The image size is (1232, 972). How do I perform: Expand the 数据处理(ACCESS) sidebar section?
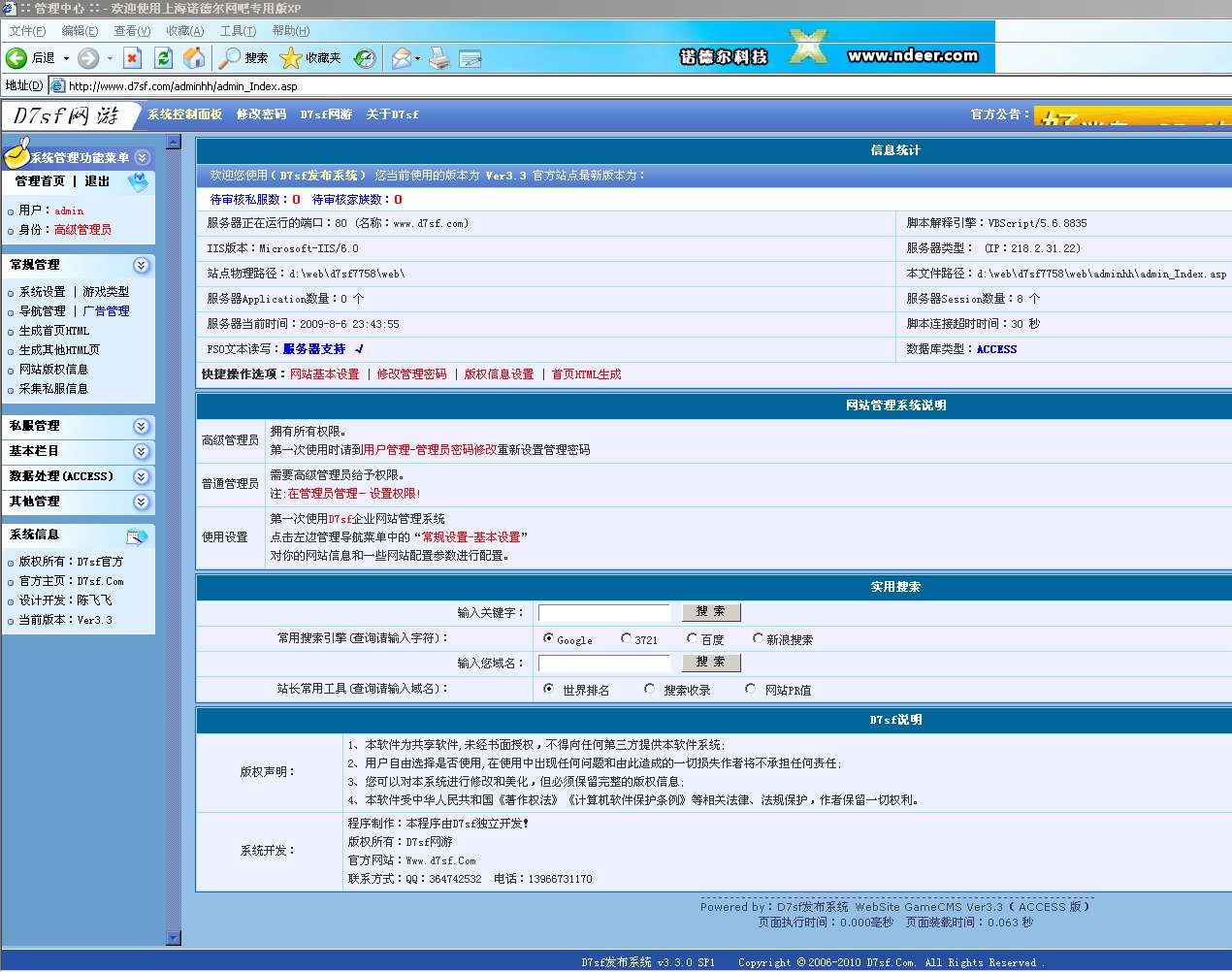pos(142,476)
